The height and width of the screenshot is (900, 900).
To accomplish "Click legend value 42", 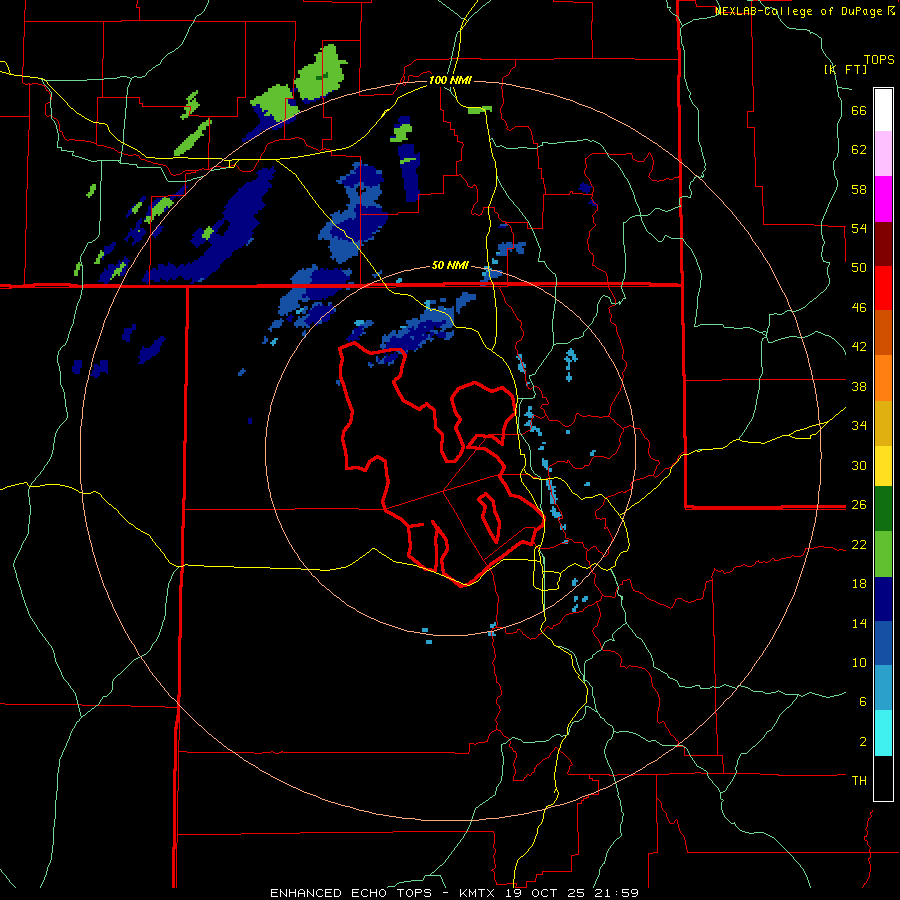I will 859,347.
